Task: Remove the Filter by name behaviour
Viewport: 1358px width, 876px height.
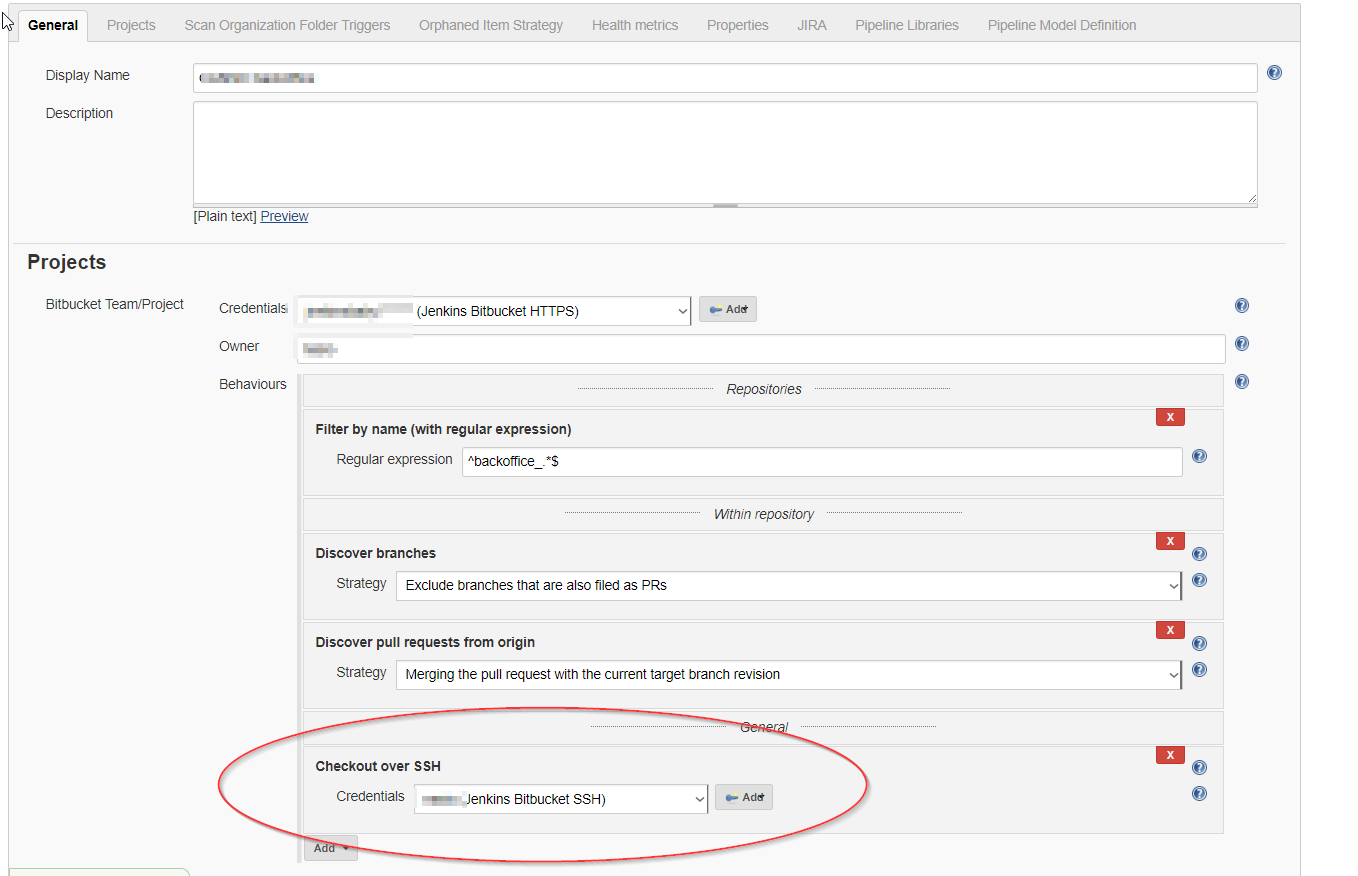Action: pyautogui.click(x=1170, y=417)
